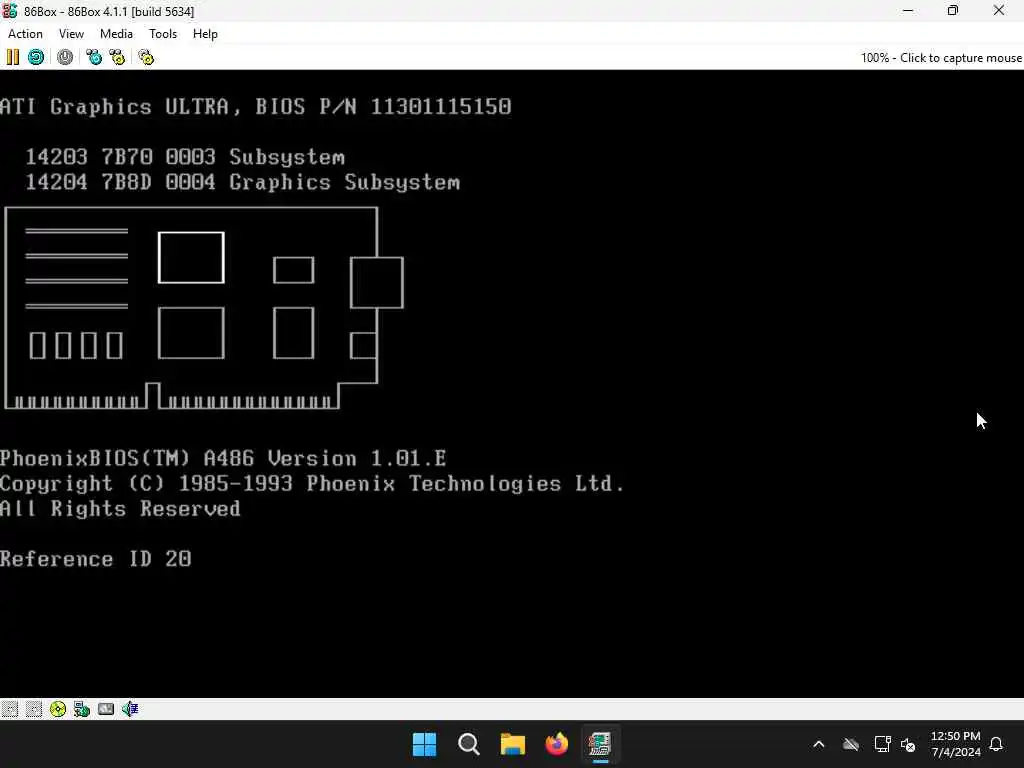Click the cloud sync tray icon
Image resolution: width=1024 pixels, height=768 pixels.
click(x=851, y=744)
